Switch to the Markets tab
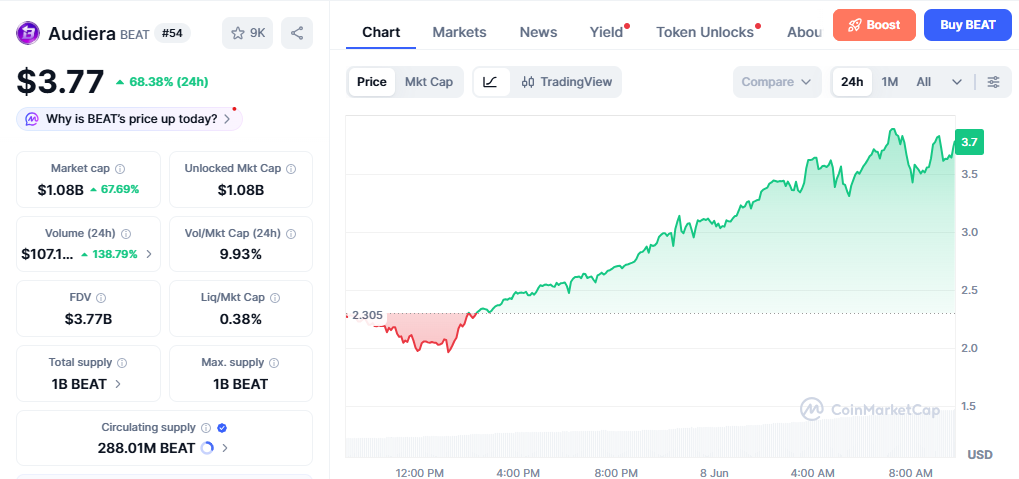1019x479 pixels. pyautogui.click(x=459, y=32)
